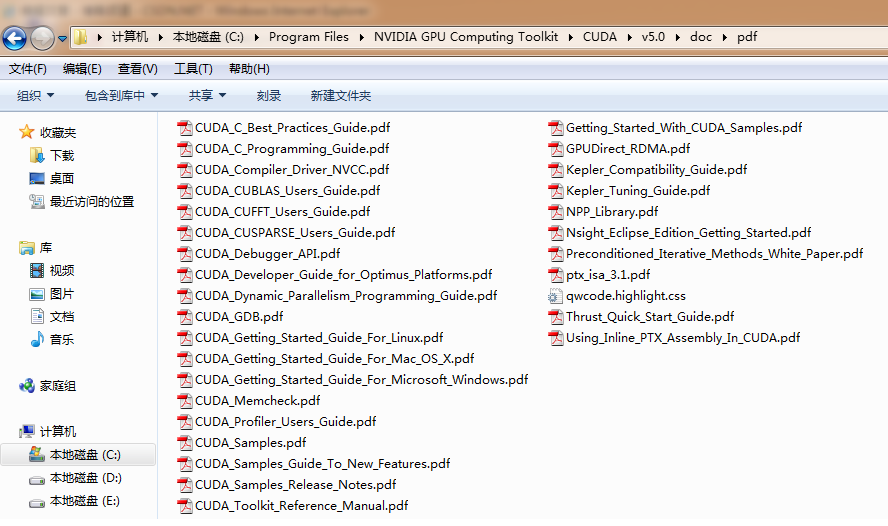Click the 新建文件夹 button
888x526 pixels.
tap(340, 96)
